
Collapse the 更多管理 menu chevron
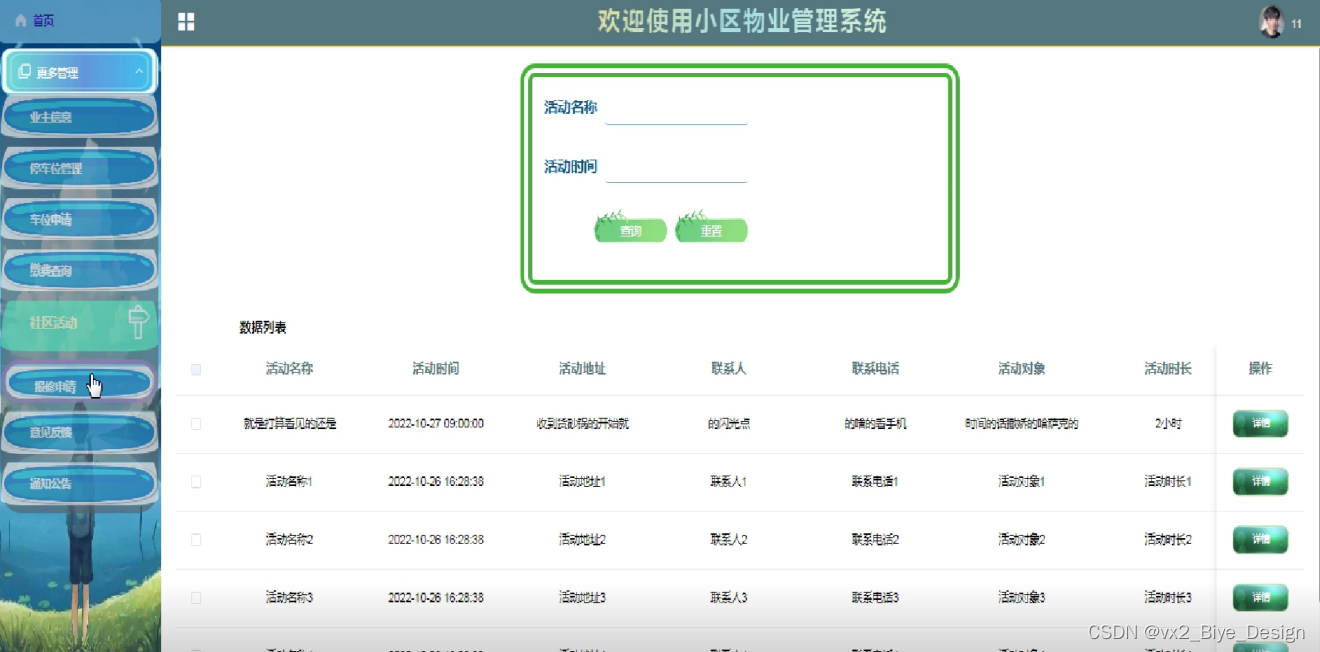(139, 72)
